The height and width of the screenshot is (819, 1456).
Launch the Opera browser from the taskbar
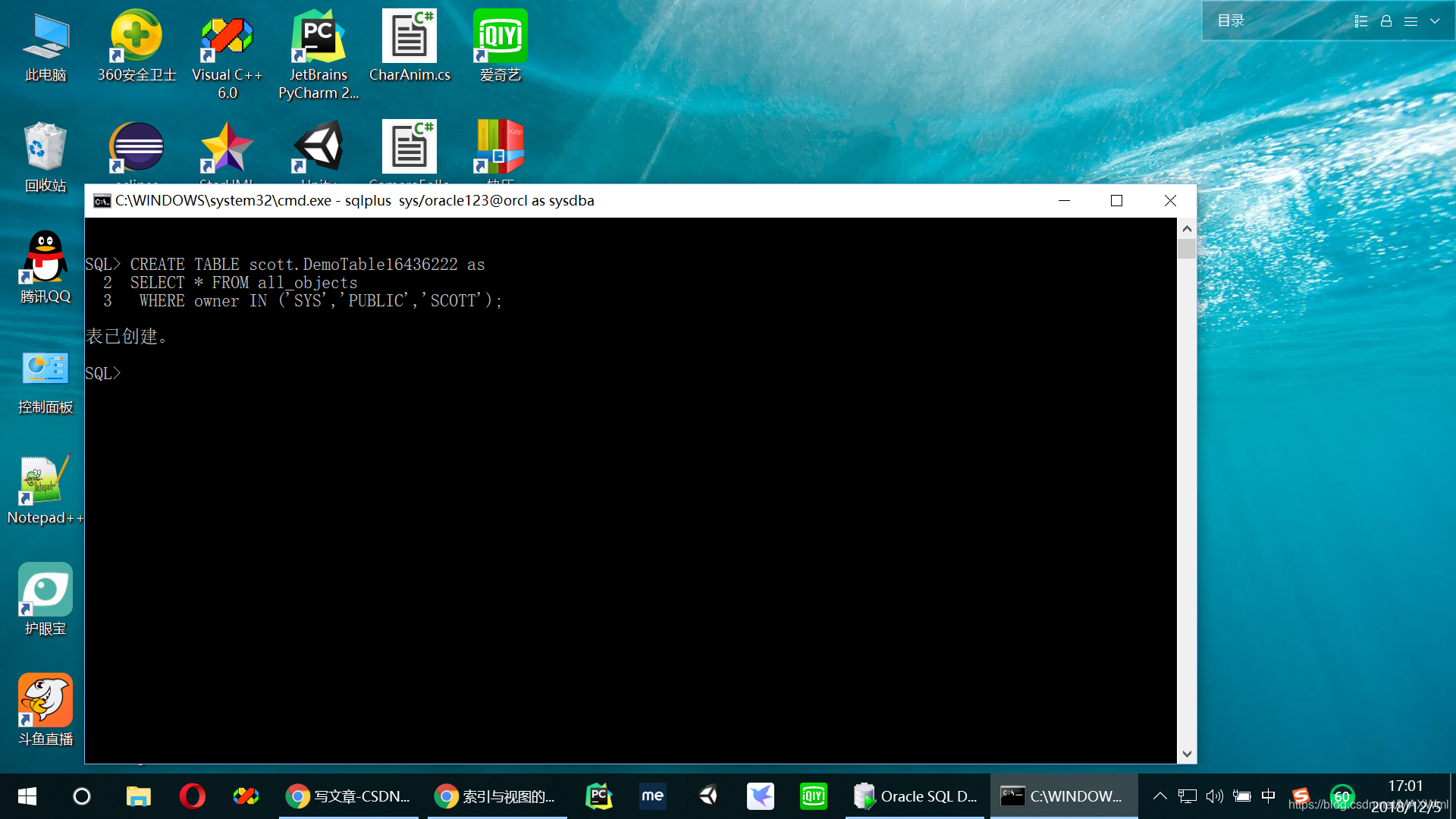pos(192,796)
